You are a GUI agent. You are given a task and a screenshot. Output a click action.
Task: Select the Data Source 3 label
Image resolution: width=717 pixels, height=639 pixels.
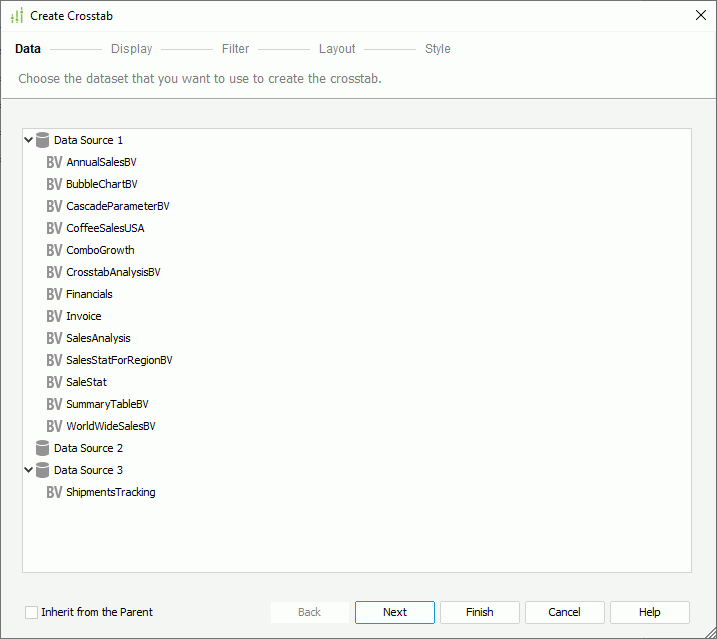(88, 470)
